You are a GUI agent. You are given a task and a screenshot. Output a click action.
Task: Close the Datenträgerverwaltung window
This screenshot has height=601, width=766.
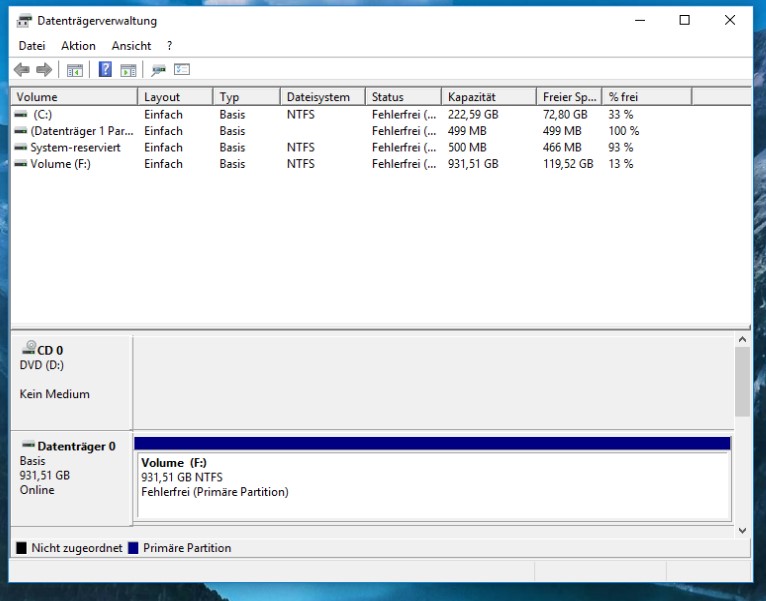730,20
